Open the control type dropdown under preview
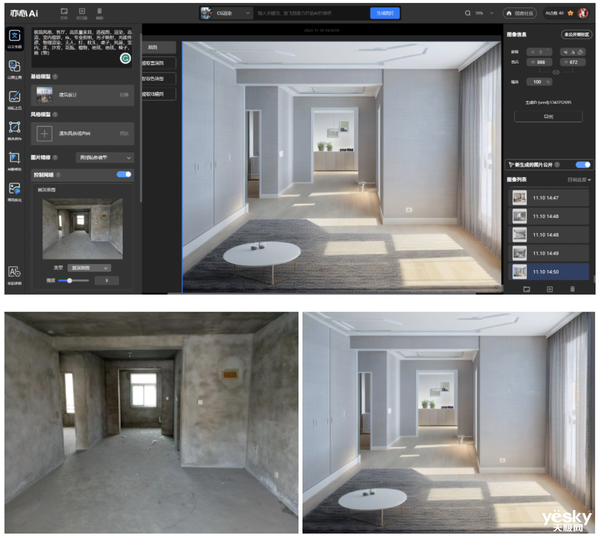Image resolution: width=600 pixels, height=539 pixels. click(x=89, y=268)
